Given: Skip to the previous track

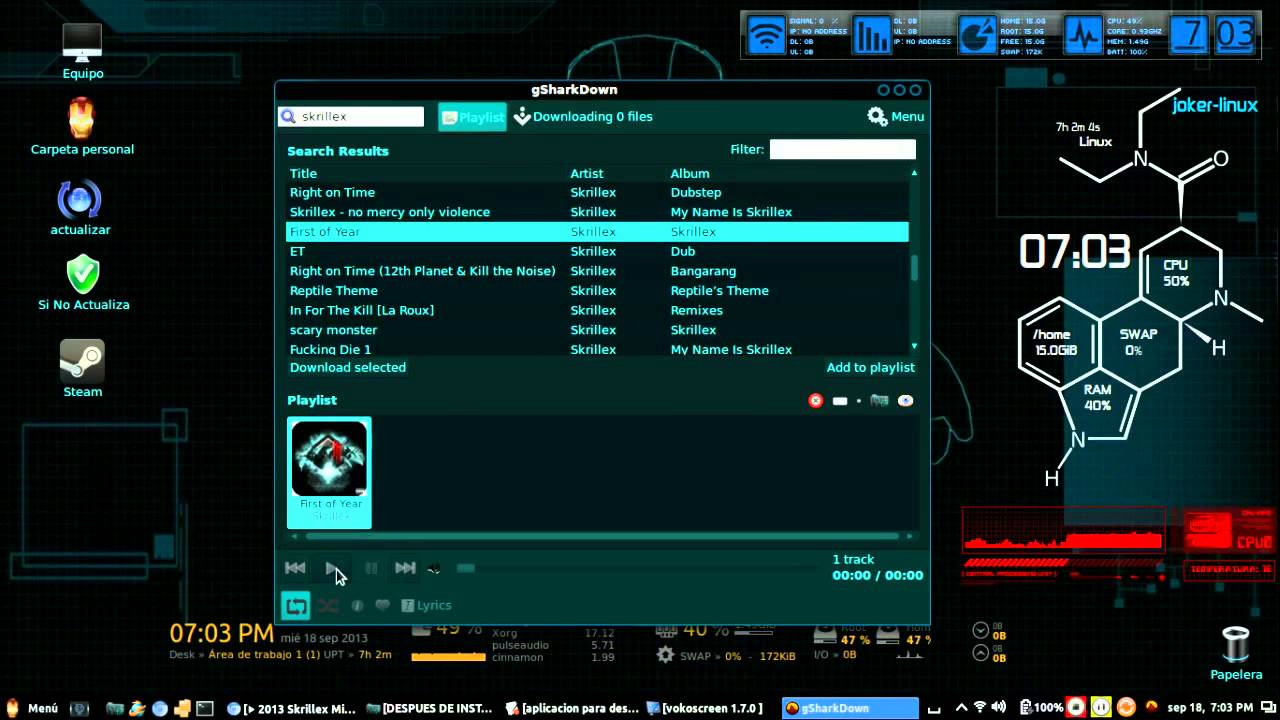Looking at the screenshot, I should [295, 568].
